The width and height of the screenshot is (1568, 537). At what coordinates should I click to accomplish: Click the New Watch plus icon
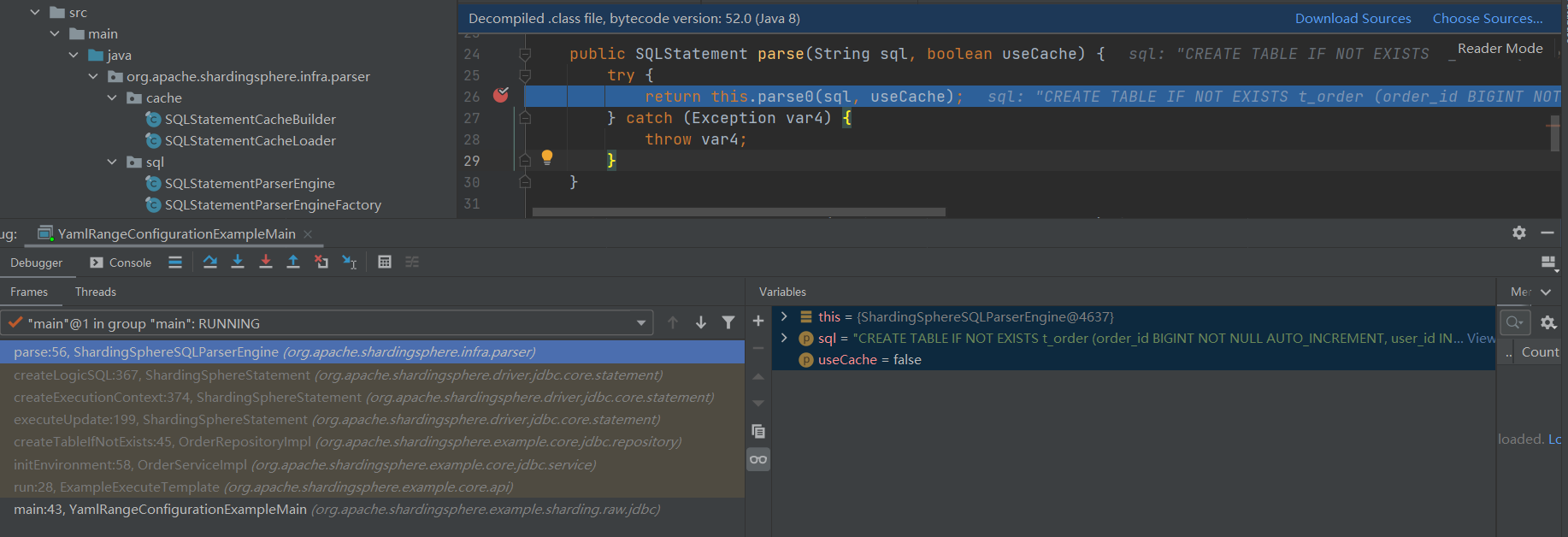pos(758,322)
